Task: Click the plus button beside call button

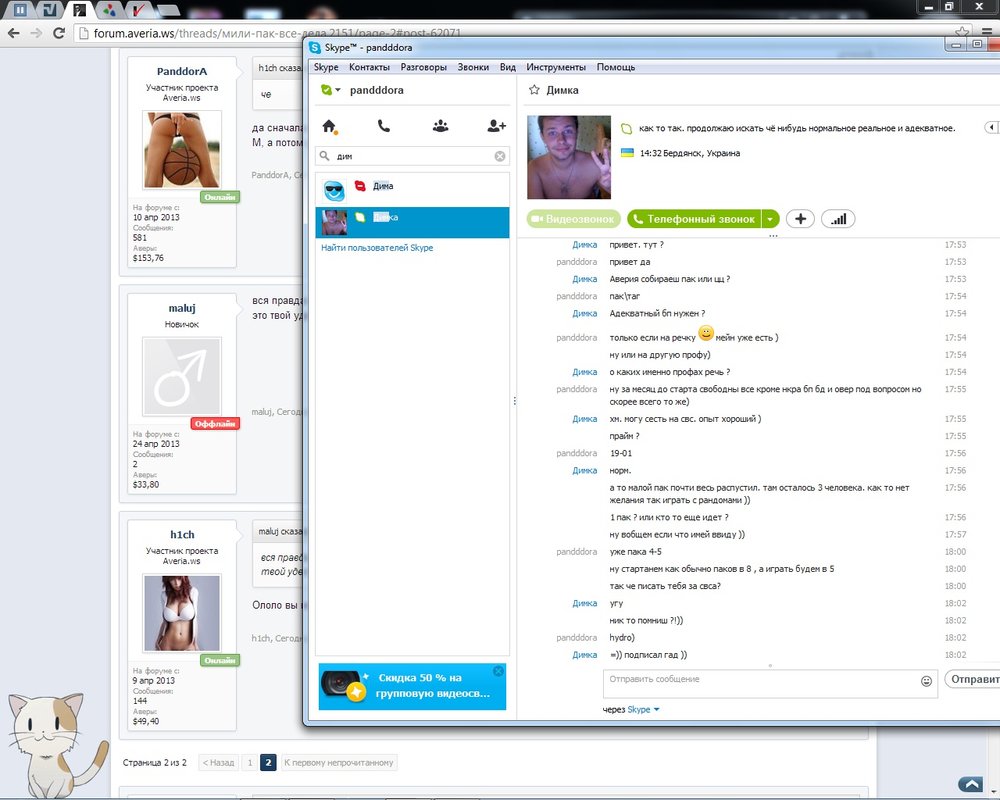Action: 799,219
